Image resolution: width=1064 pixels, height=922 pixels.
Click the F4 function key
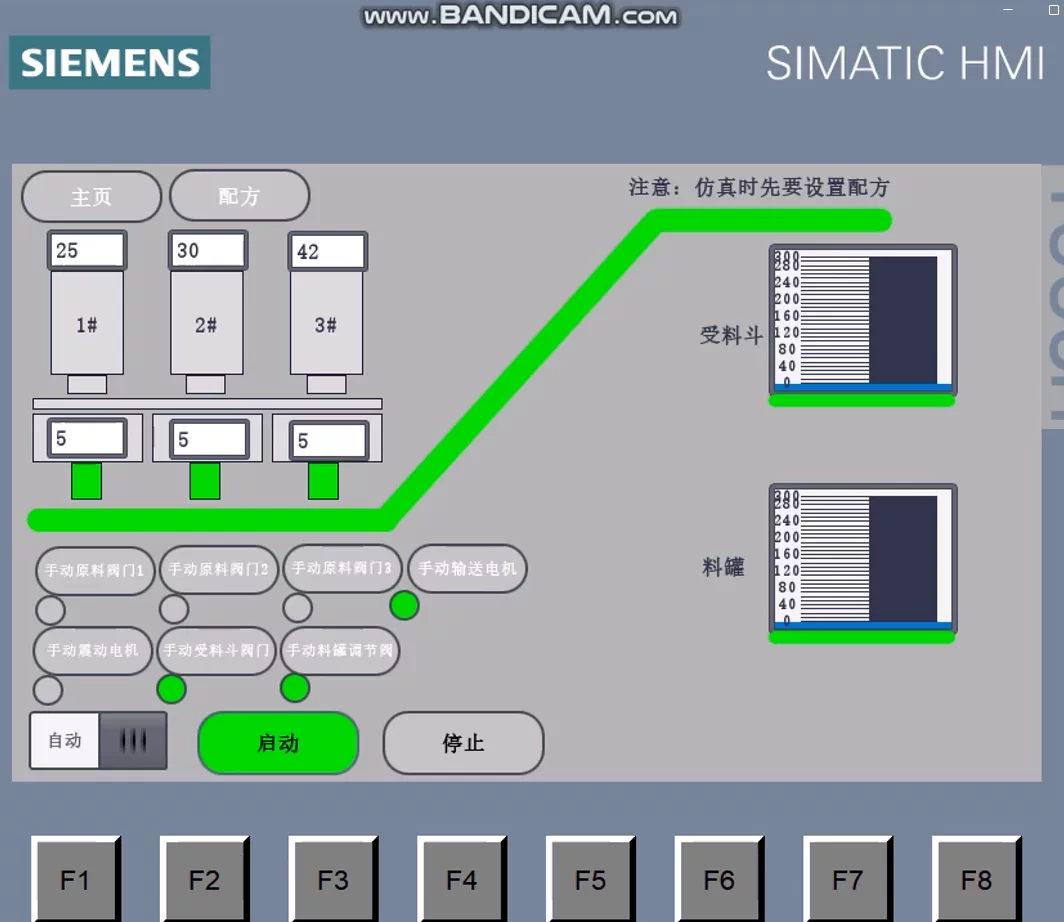(x=462, y=880)
